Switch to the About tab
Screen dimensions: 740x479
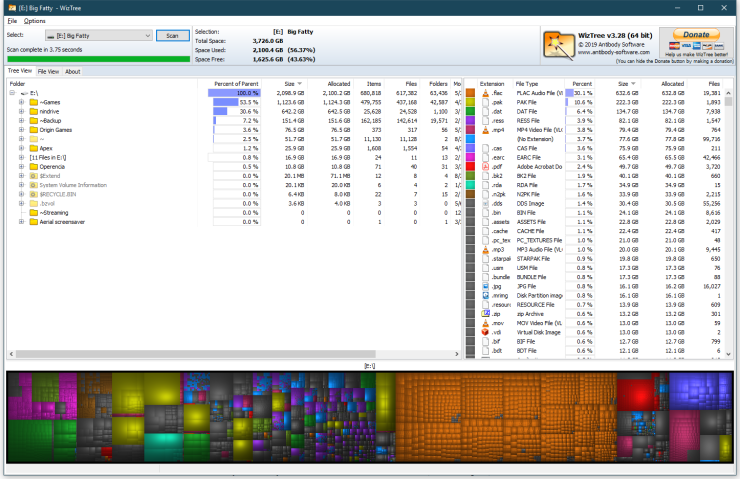73,72
